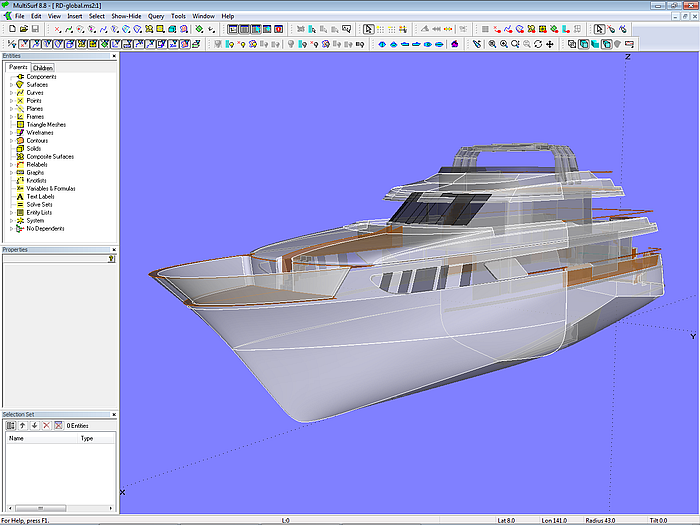Switch to the Children tab
The image size is (700, 525).
pyautogui.click(x=43, y=68)
